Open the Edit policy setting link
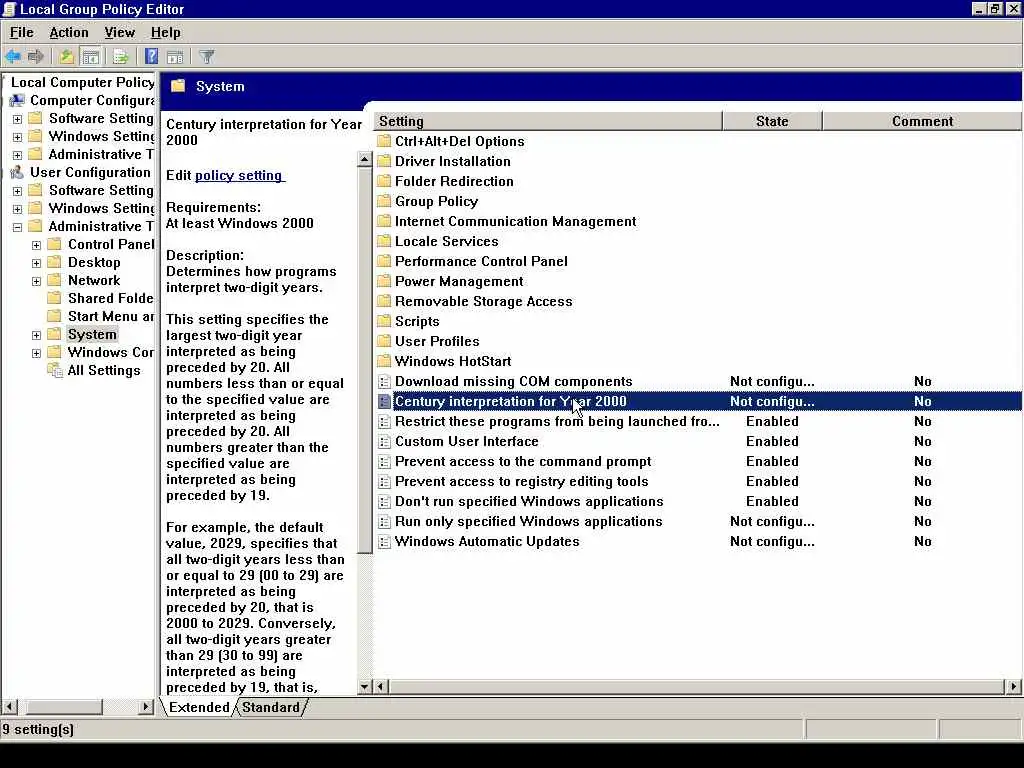This screenshot has height=768, width=1024. point(239,175)
